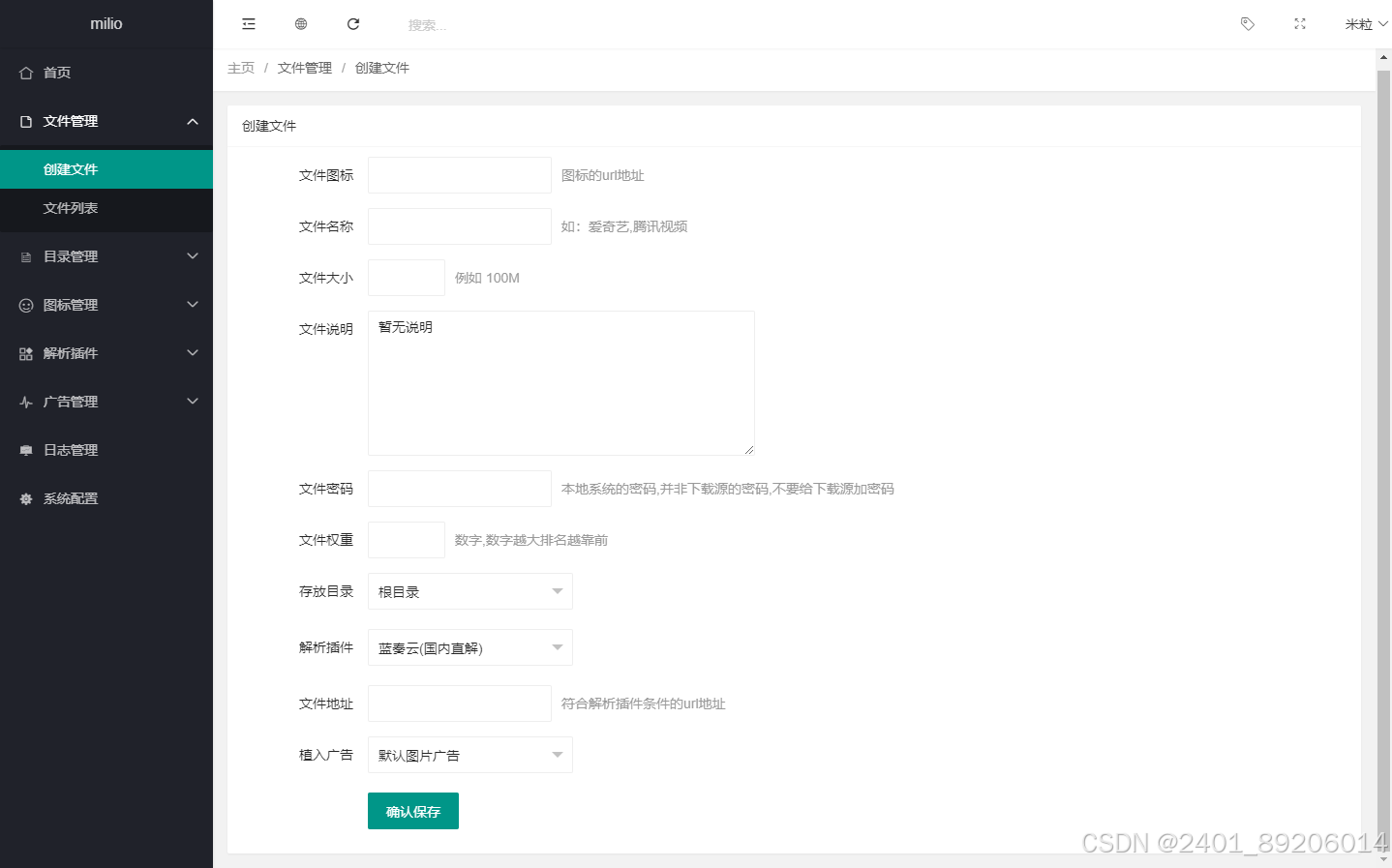The image size is (1392, 868).
Task: Click the home icon beside 首页
Action: pos(26,74)
